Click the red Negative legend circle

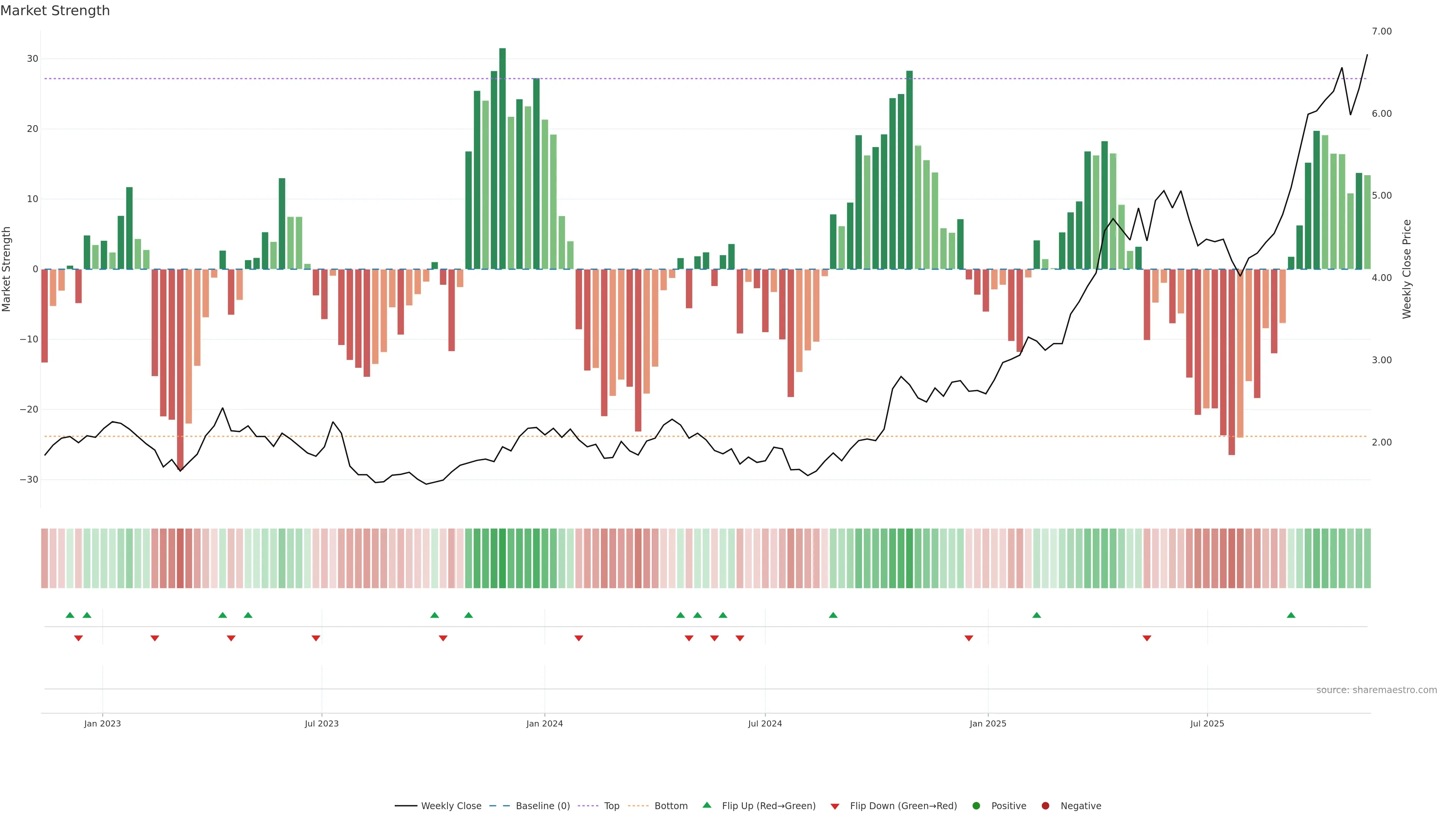[1045, 806]
